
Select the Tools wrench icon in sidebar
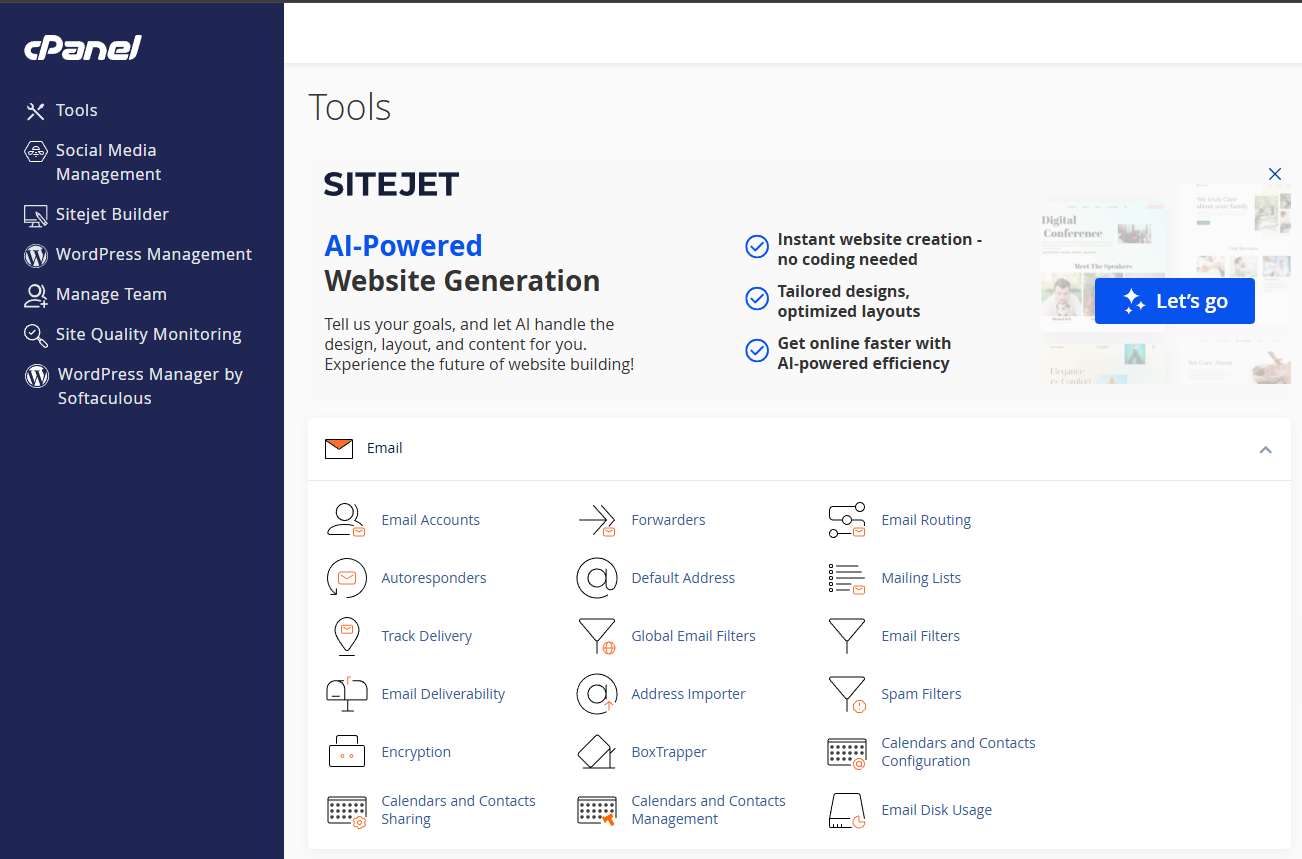coord(36,110)
